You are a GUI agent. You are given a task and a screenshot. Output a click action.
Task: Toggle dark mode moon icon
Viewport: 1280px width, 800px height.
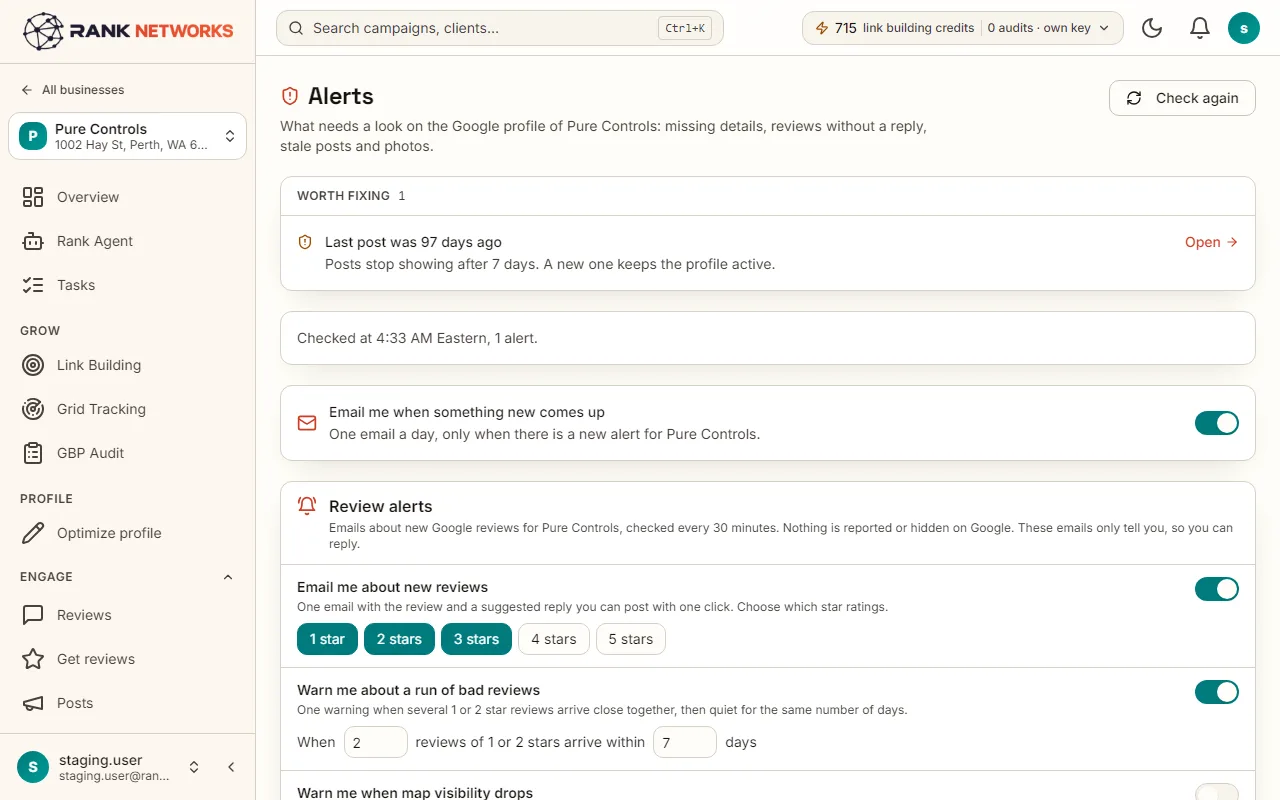coord(1152,28)
